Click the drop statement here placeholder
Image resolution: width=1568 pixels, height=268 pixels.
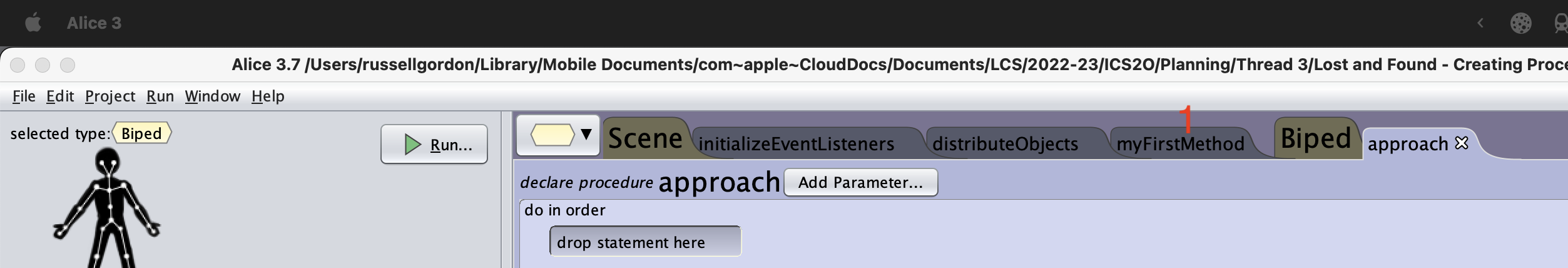pos(645,242)
